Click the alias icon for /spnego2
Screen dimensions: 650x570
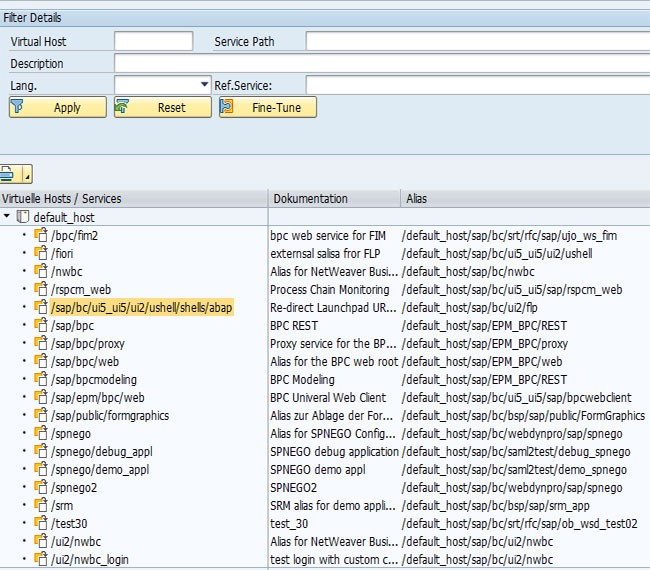click(x=41, y=487)
